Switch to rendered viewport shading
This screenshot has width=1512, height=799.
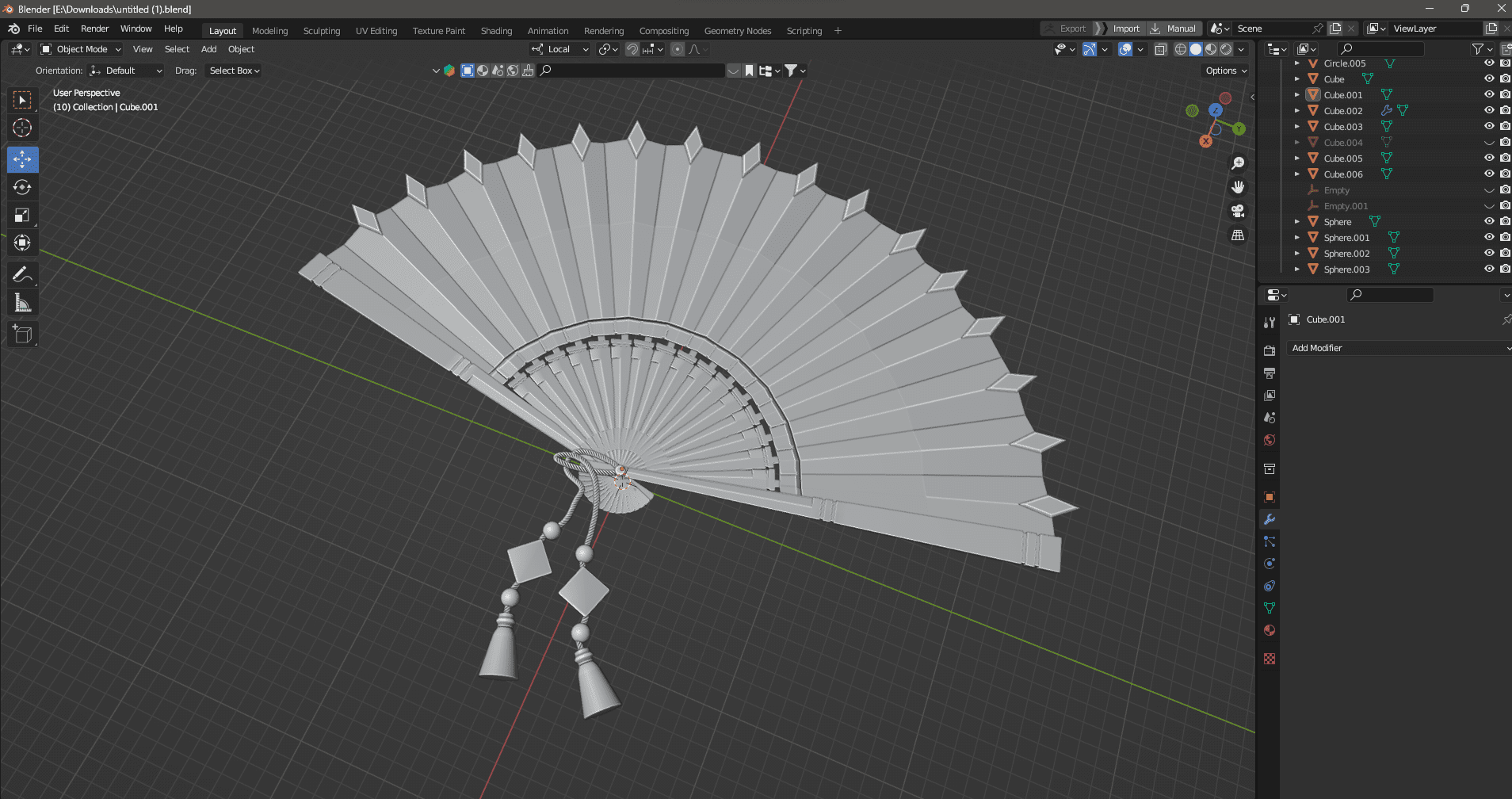(1226, 49)
